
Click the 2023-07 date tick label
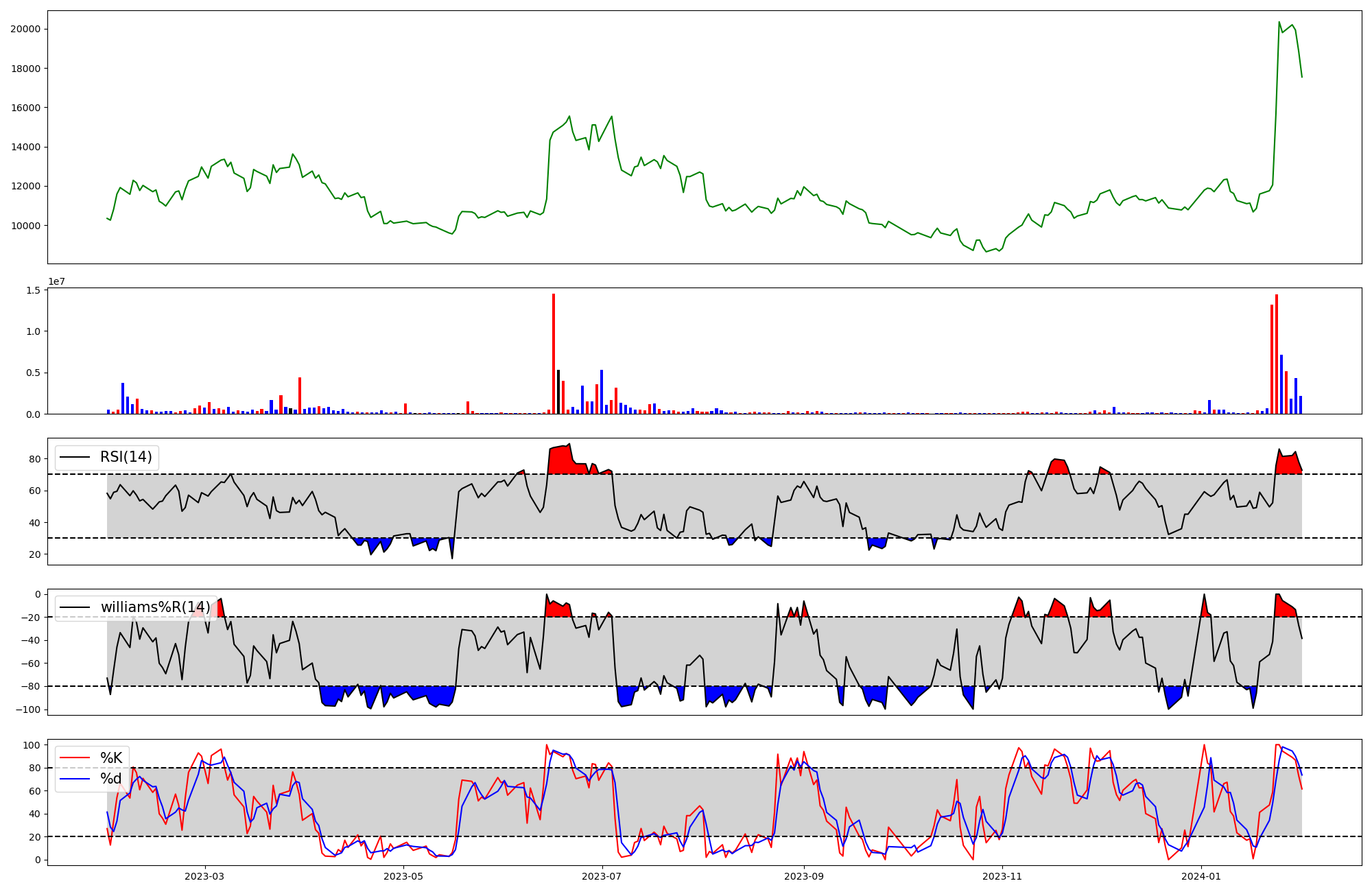tap(602, 876)
